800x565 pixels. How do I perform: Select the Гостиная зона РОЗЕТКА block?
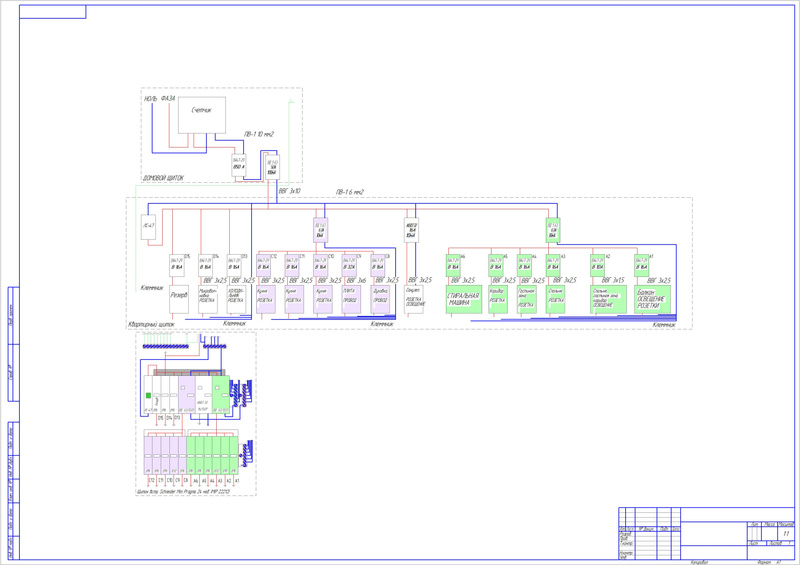click(x=527, y=299)
